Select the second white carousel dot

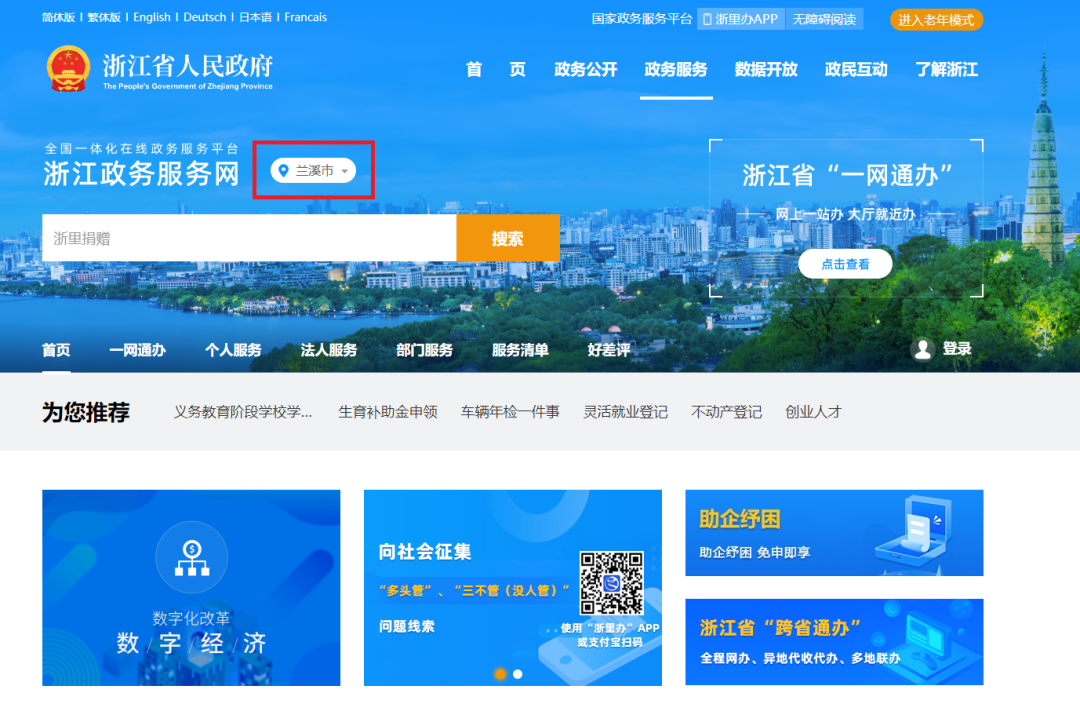click(x=518, y=674)
